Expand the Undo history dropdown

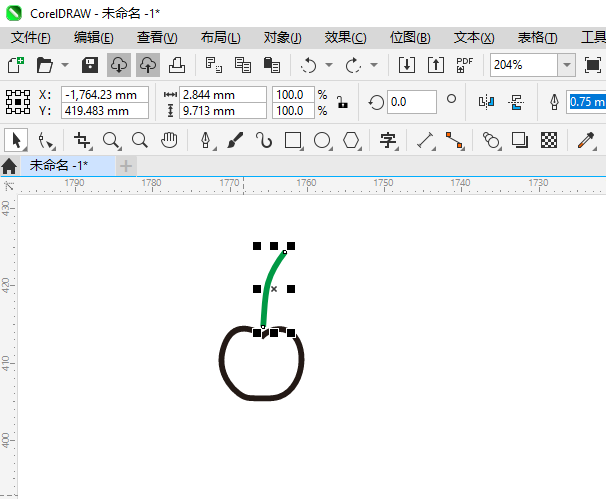(329, 65)
